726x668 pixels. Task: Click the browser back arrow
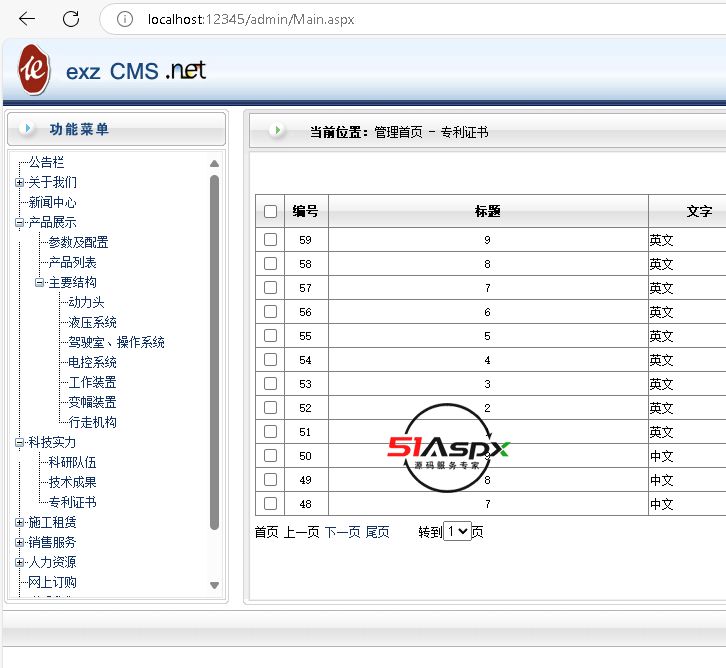tap(27, 19)
